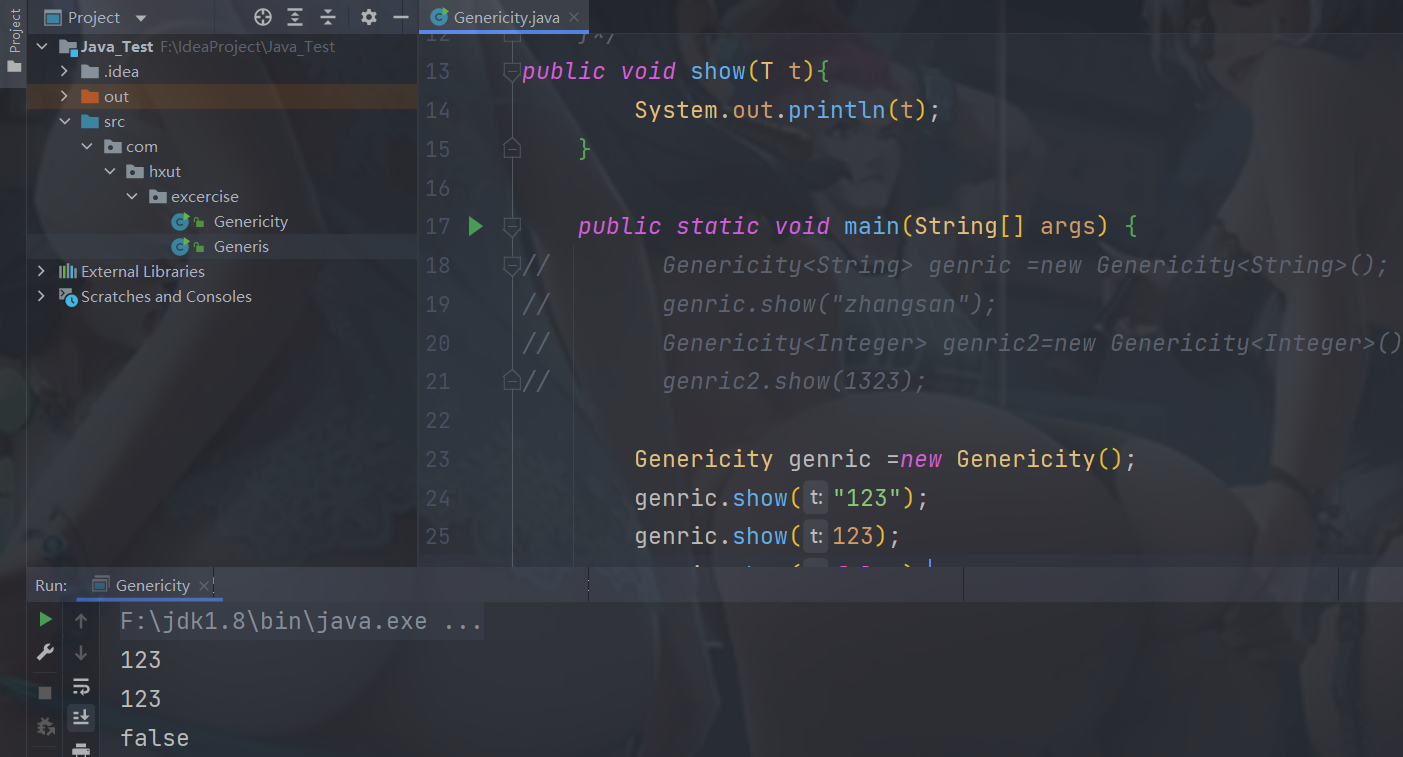Screen dimensions: 1403x757
Task: Click commented genric2.show(1323) line
Action: [x=795, y=382]
